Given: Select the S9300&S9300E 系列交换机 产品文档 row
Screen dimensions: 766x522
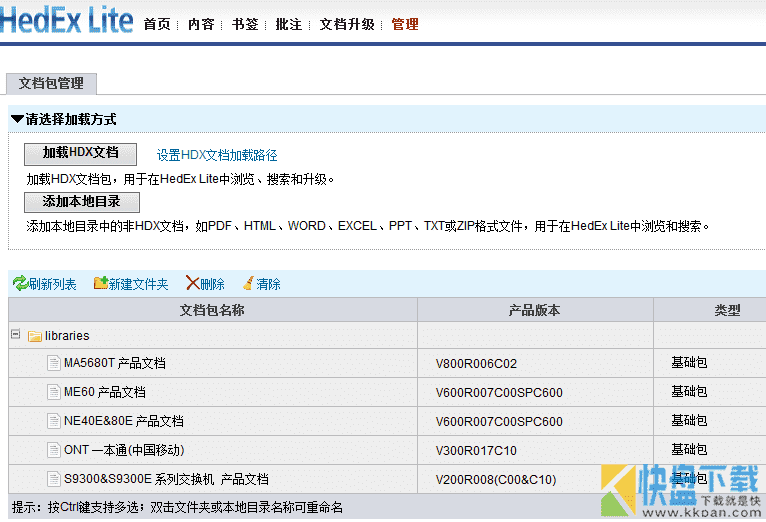Looking at the screenshot, I should click(x=387, y=479).
